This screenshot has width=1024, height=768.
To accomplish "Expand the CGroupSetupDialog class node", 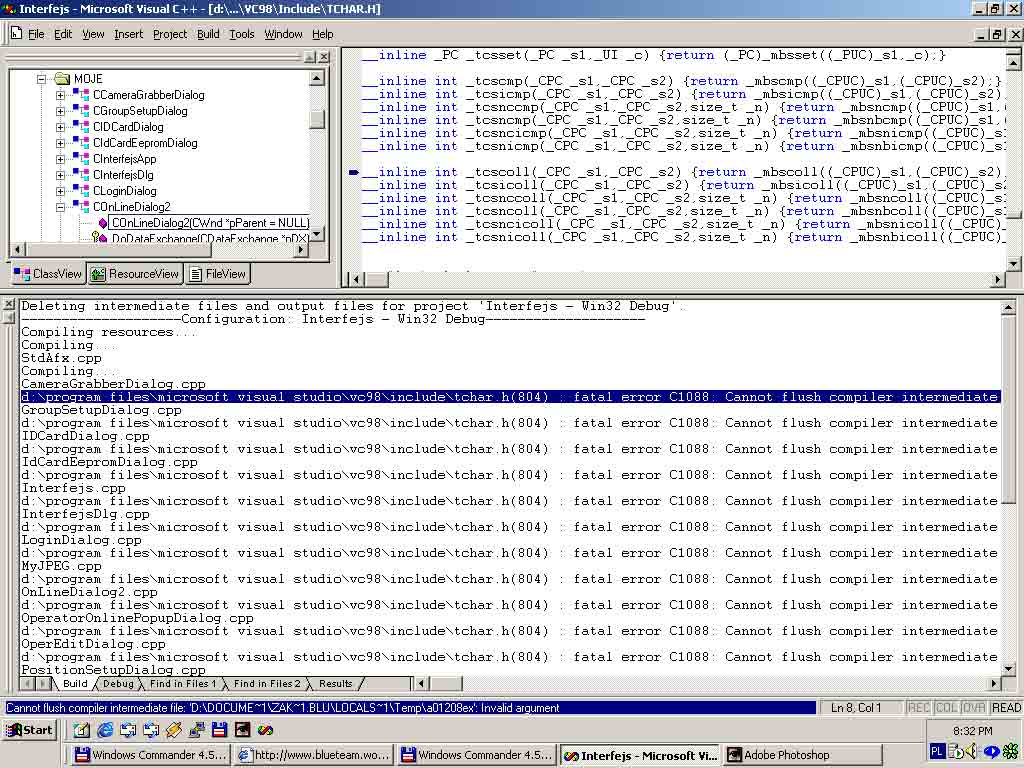I will tap(60, 111).
